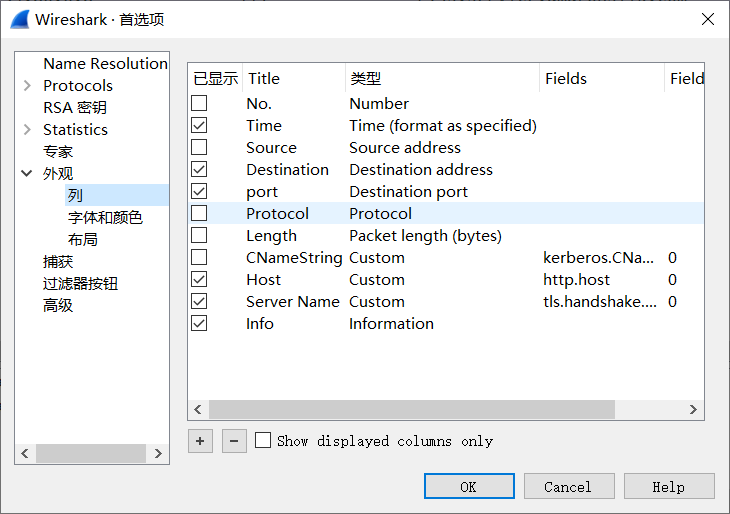Click the tree pane right scroll arrow
Image resolution: width=730 pixels, height=514 pixels.
click(158, 453)
